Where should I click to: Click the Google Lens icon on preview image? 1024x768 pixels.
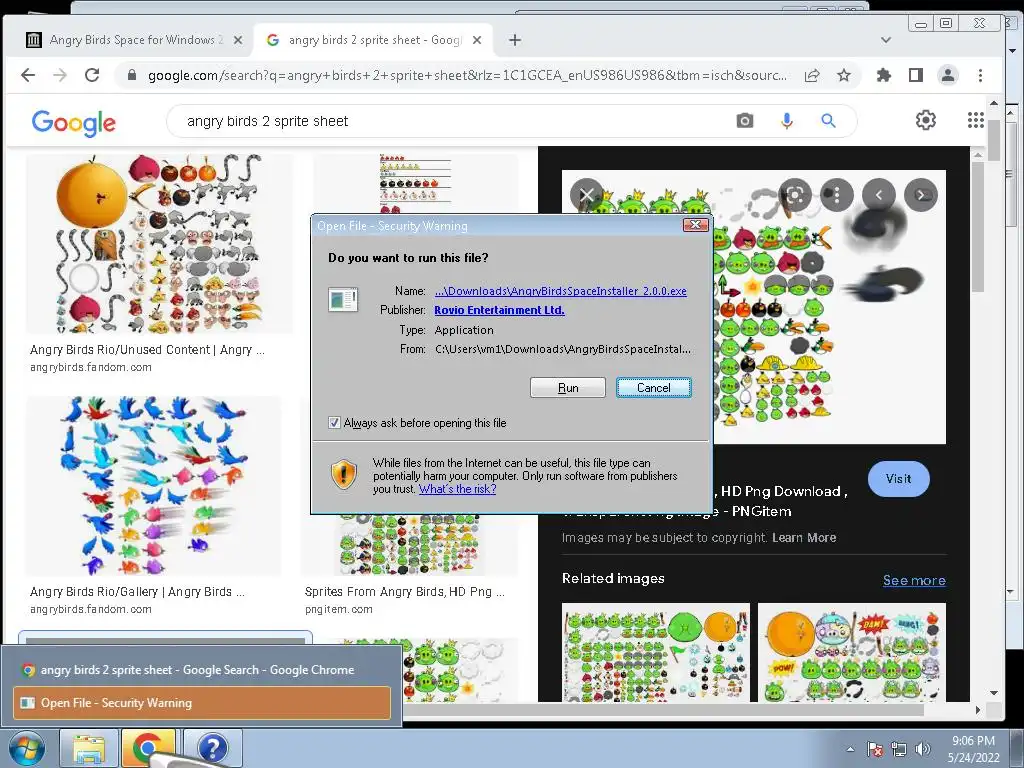[x=795, y=195]
